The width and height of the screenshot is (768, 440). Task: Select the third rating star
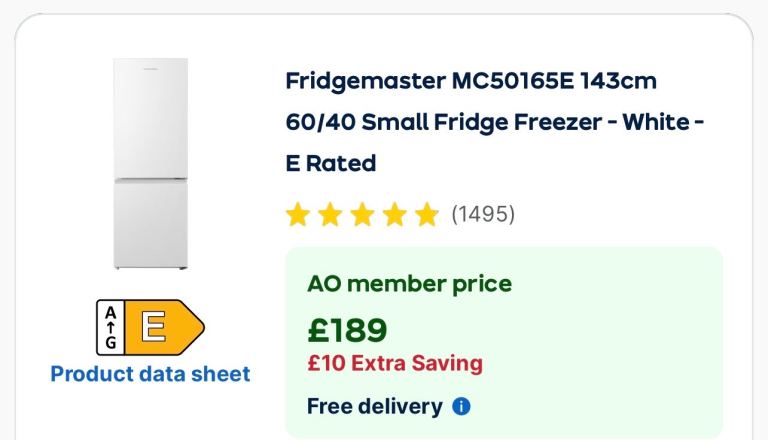tap(362, 214)
